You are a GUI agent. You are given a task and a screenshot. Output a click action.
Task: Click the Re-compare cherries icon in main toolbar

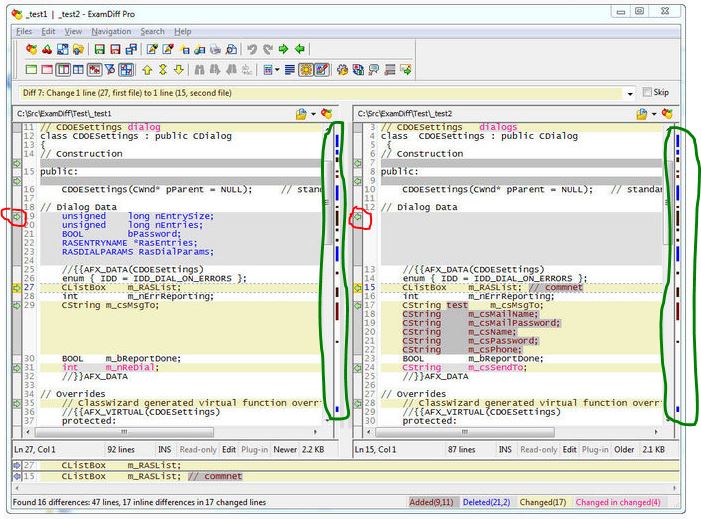pos(47,49)
